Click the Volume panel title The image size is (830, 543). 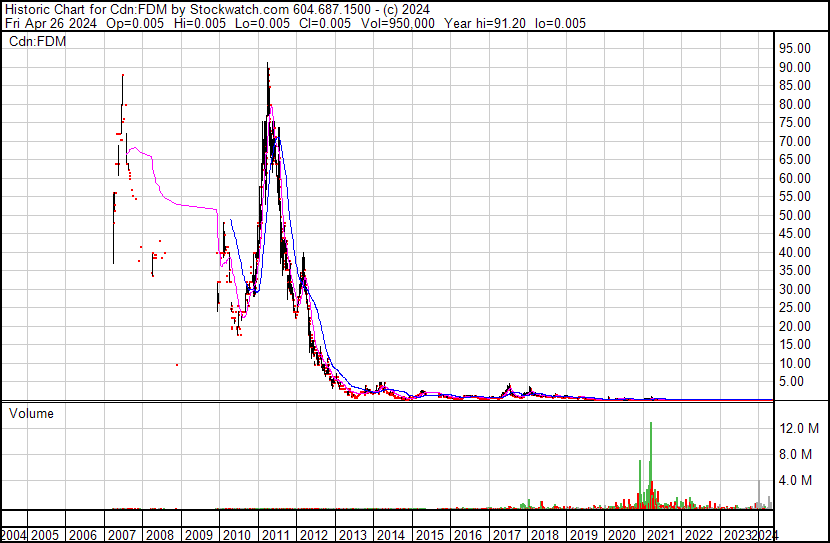click(31, 413)
